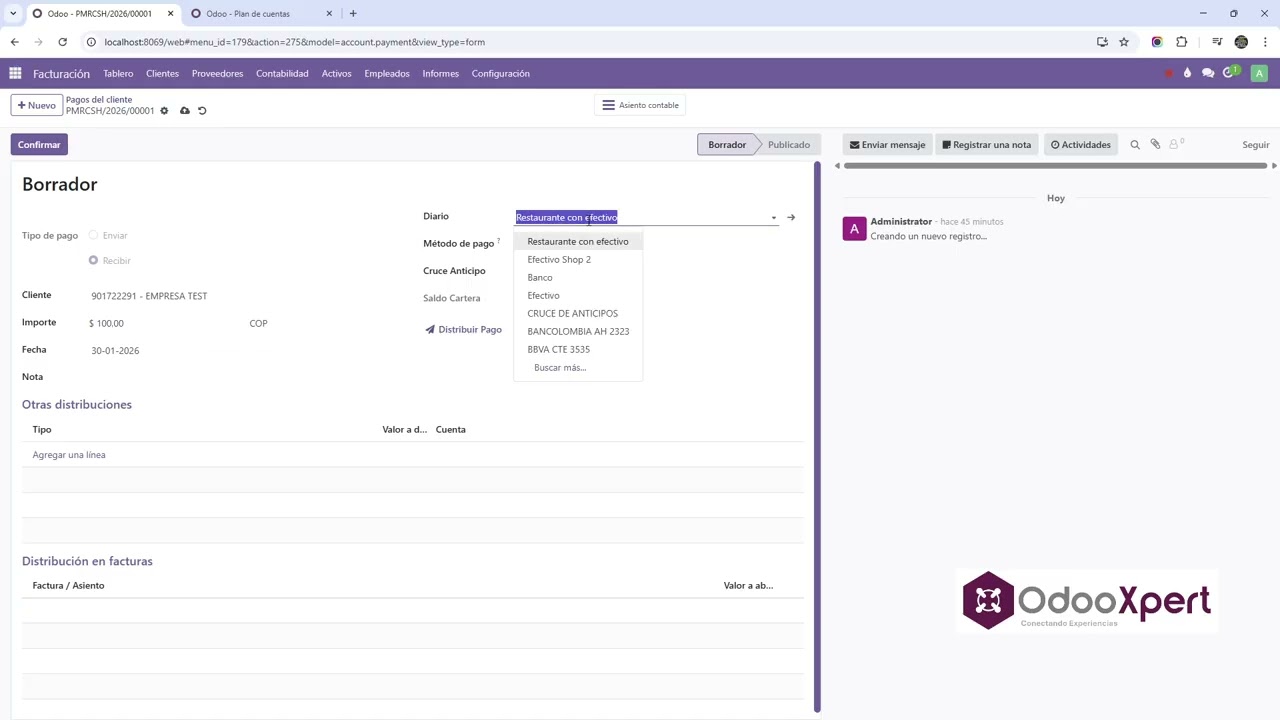Open the Empleados menu
Image resolution: width=1280 pixels, height=720 pixels.
(387, 73)
